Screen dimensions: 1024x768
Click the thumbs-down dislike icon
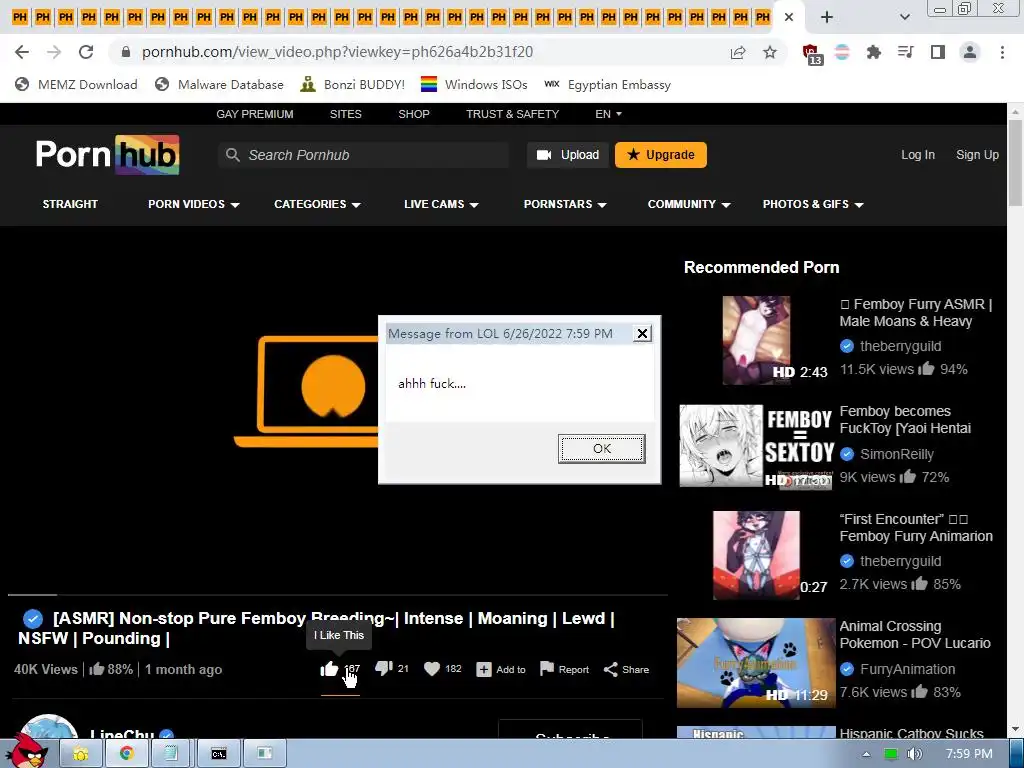point(383,668)
